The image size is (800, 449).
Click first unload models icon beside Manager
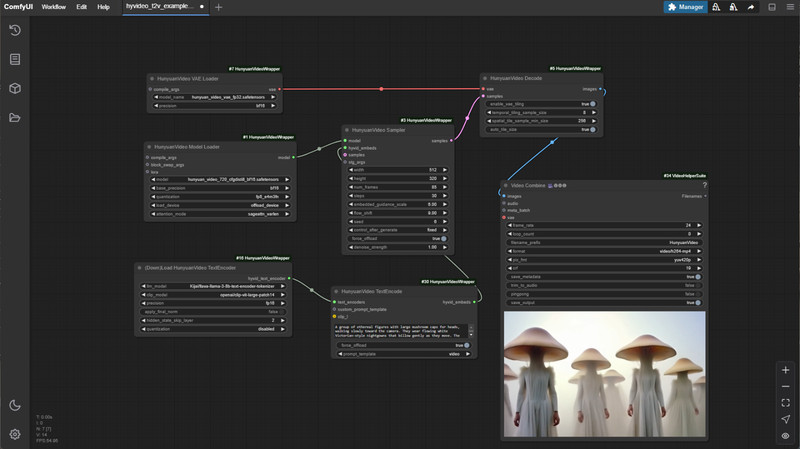coord(716,7)
